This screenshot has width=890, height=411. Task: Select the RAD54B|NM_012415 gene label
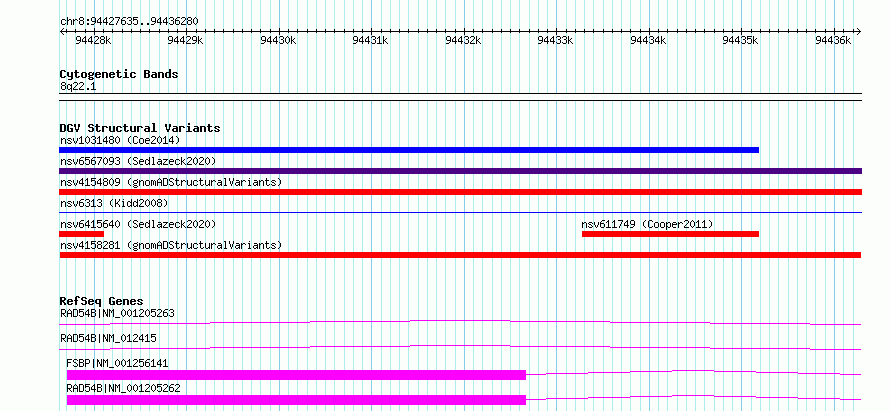point(108,338)
